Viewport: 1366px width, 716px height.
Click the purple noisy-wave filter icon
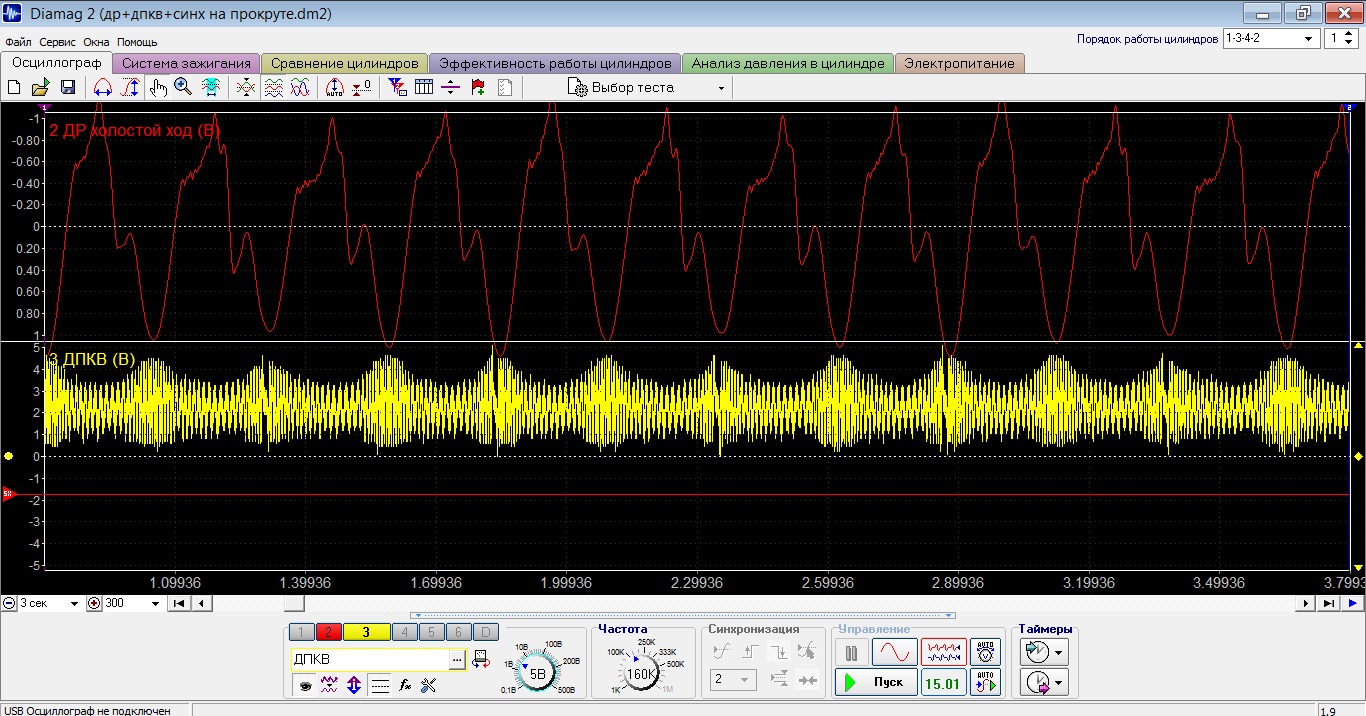pos(329,685)
